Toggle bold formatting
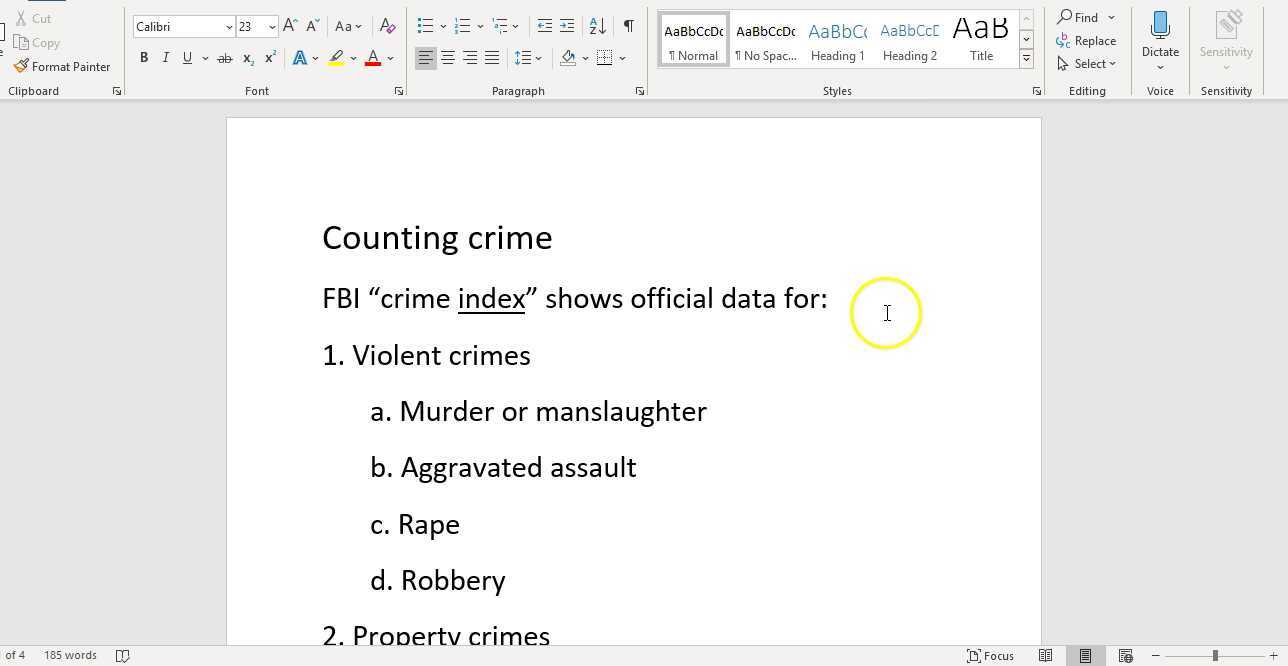 tap(144, 57)
